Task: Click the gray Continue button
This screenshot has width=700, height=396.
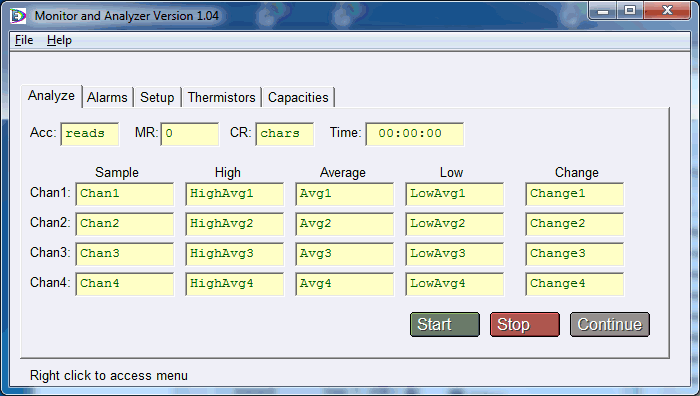Action: pos(610,325)
